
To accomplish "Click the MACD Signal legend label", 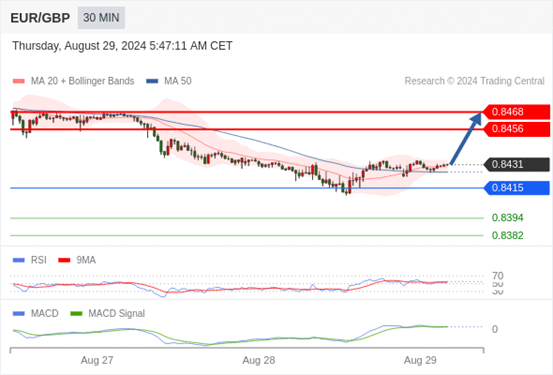I will 117,313.
